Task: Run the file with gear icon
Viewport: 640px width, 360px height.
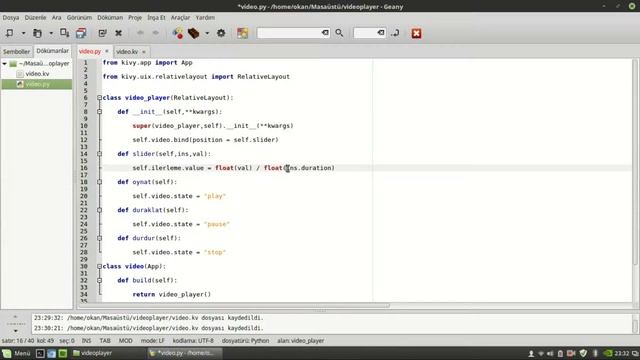Action: pos(221,33)
